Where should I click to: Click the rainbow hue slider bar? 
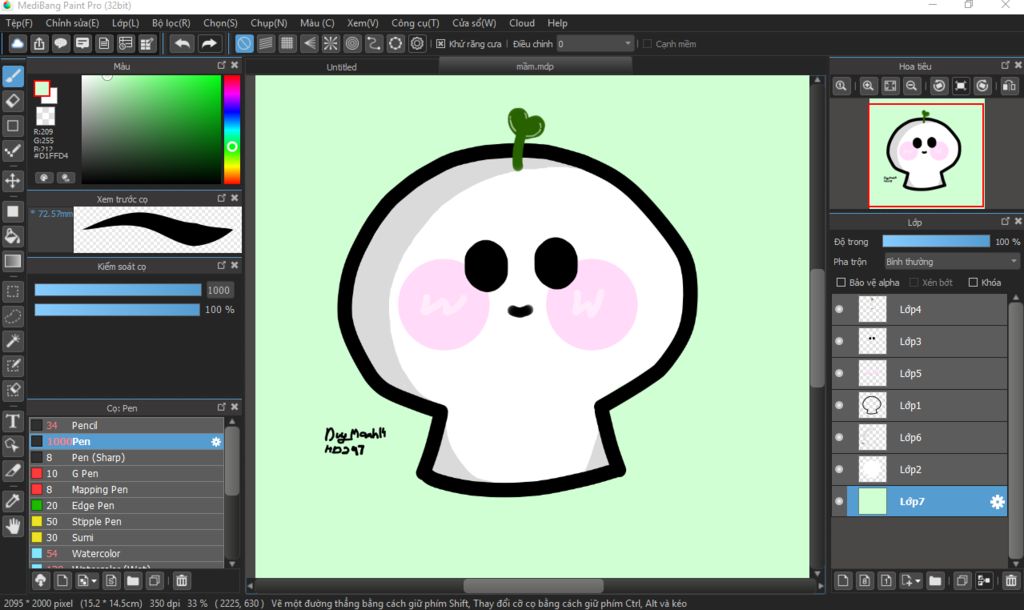(x=232, y=129)
